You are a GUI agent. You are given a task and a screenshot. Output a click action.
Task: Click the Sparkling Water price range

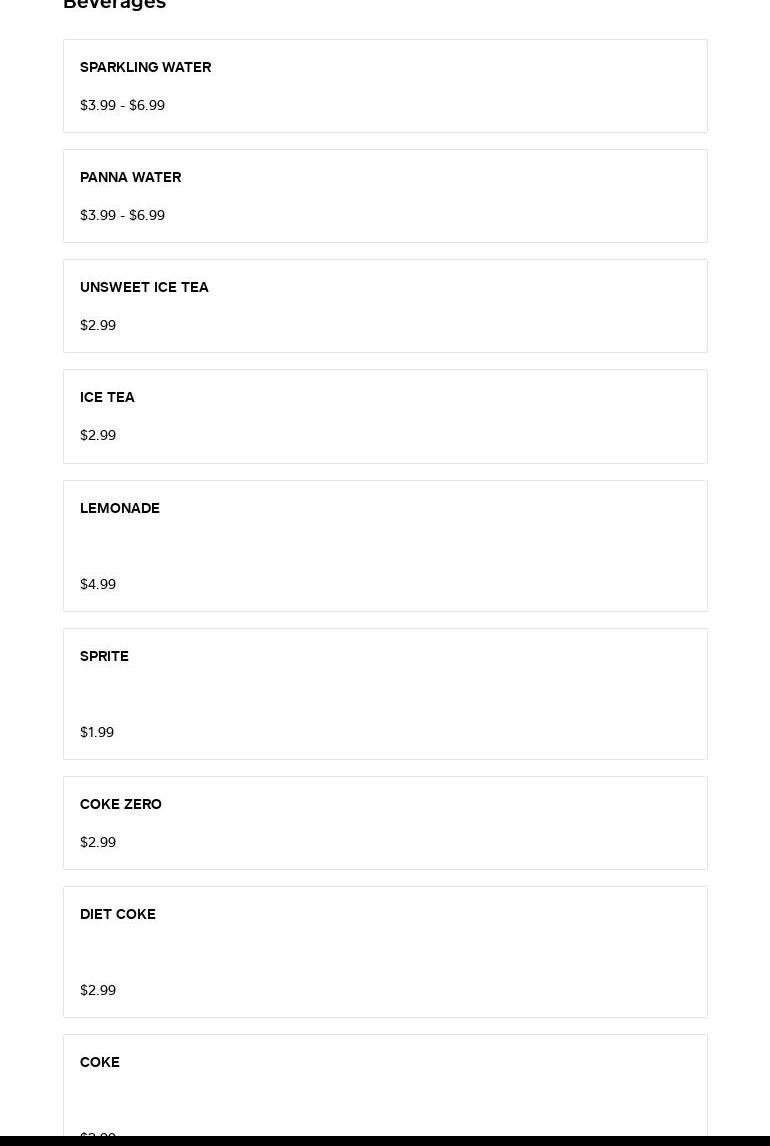tap(122, 106)
